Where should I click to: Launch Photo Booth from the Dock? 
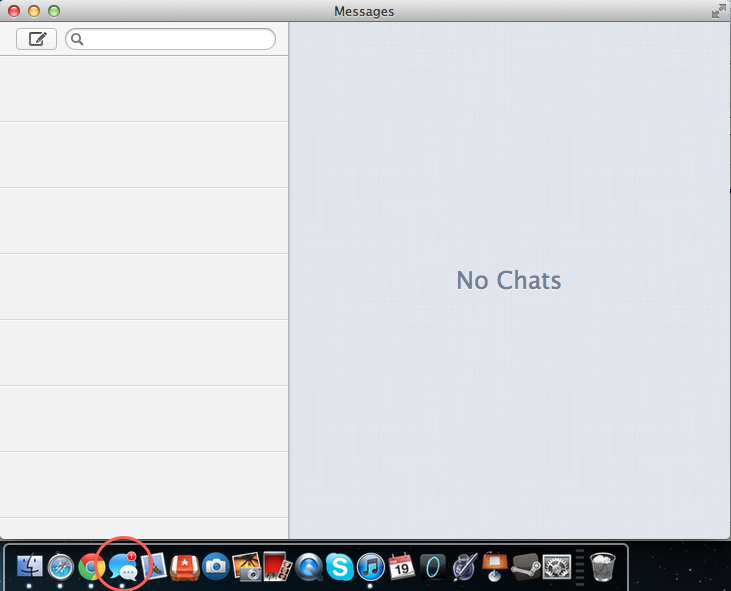tap(277, 566)
